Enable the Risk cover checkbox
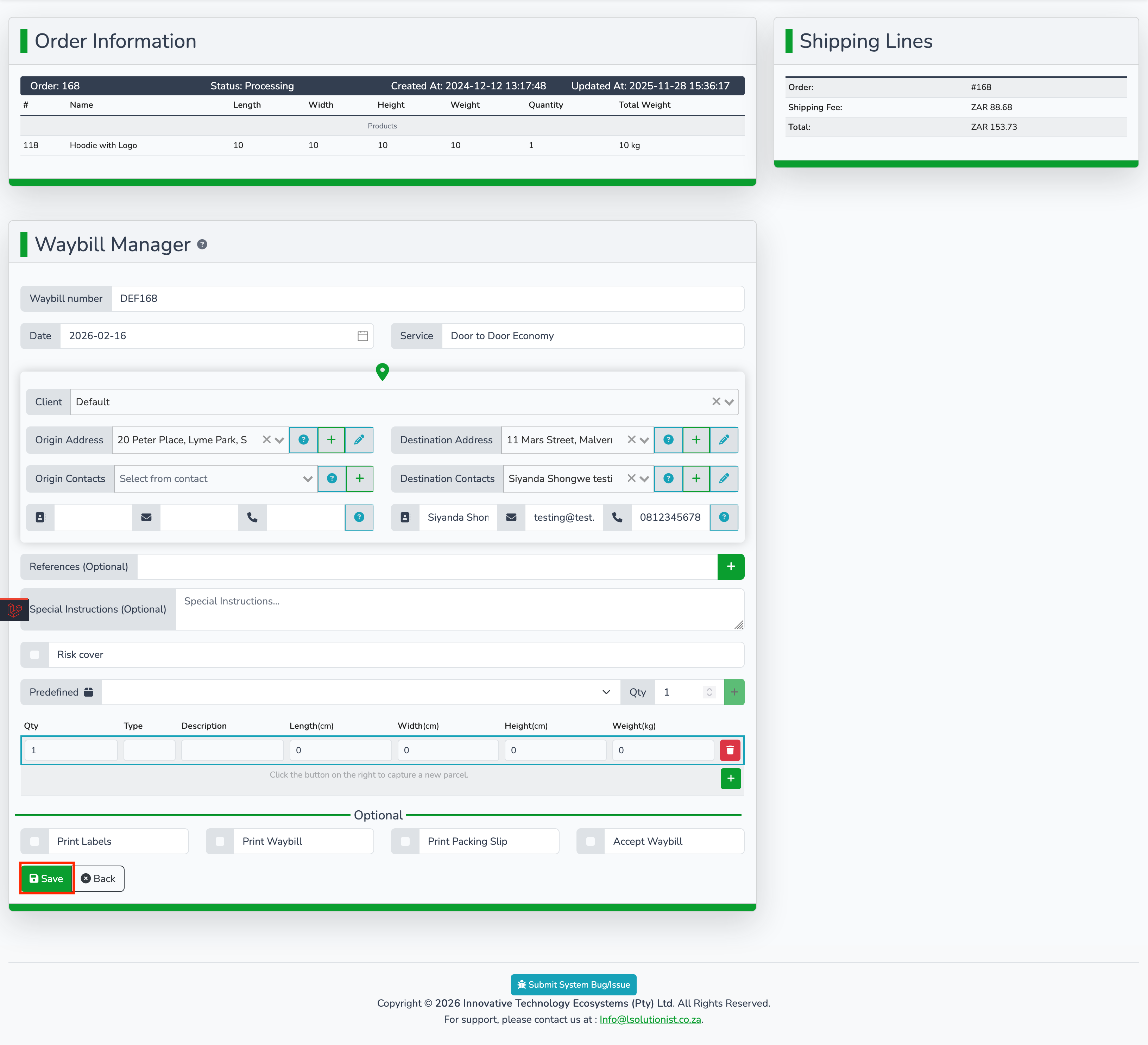 [x=35, y=655]
